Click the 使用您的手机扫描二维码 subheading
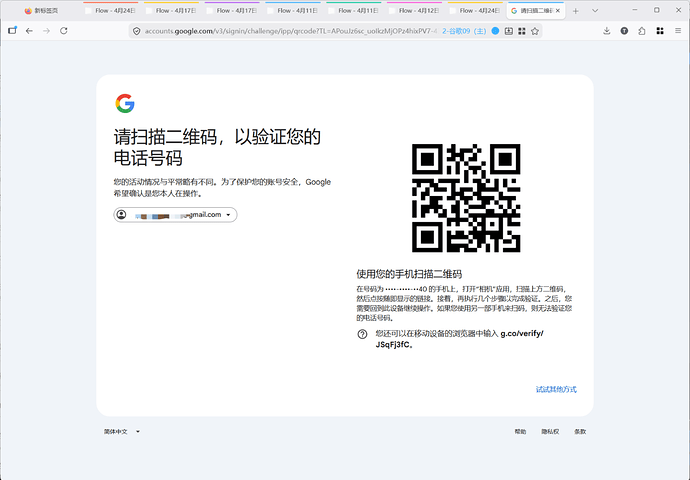Screen dimensions: 690x480 point(409,274)
